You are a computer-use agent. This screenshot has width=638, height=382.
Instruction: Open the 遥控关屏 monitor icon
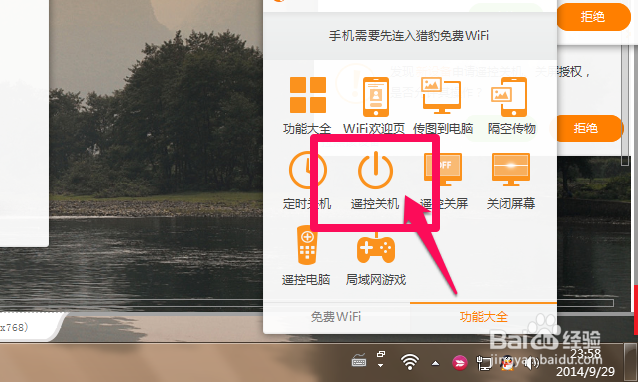(x=443, y=169)
